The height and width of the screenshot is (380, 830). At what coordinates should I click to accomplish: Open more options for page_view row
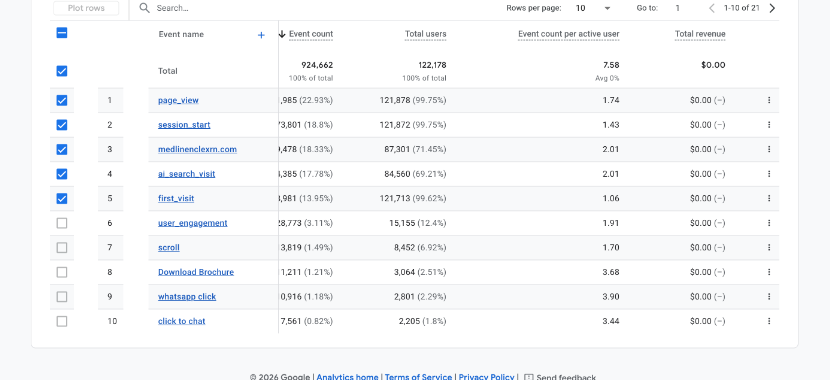pos(769,100)
